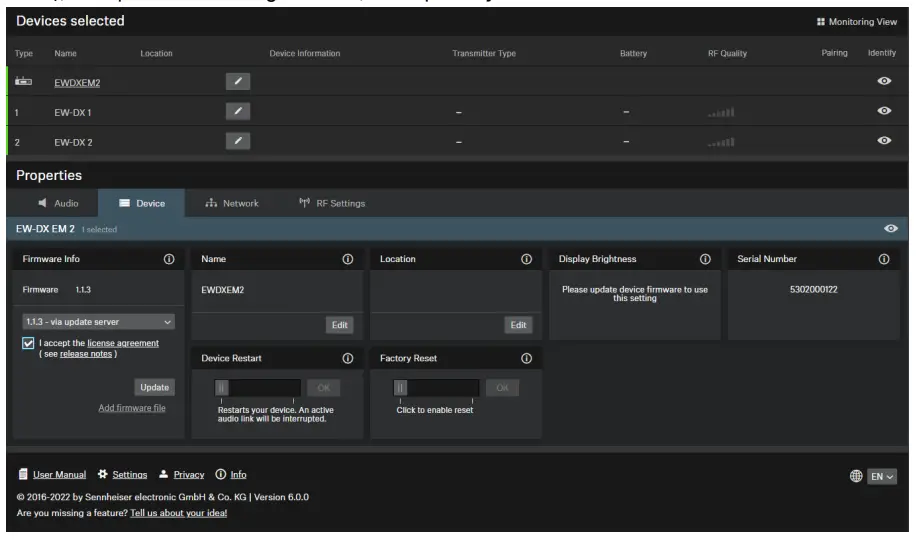Open the Settings link in footer
This screenshot has width=922, height=541.
click(x=130, y=475)
